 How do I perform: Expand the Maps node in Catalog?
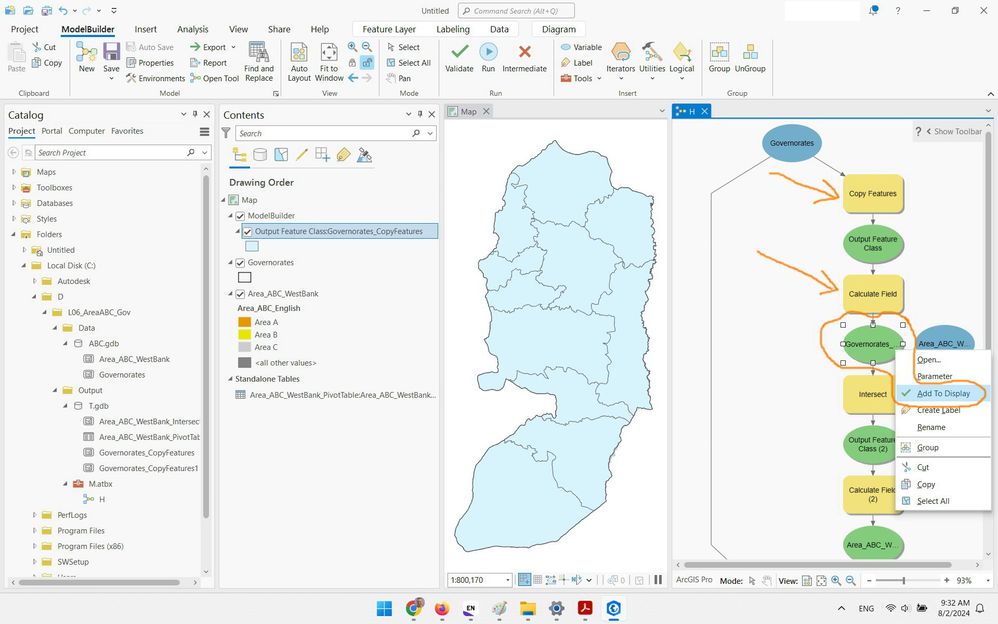pos(14,172)
